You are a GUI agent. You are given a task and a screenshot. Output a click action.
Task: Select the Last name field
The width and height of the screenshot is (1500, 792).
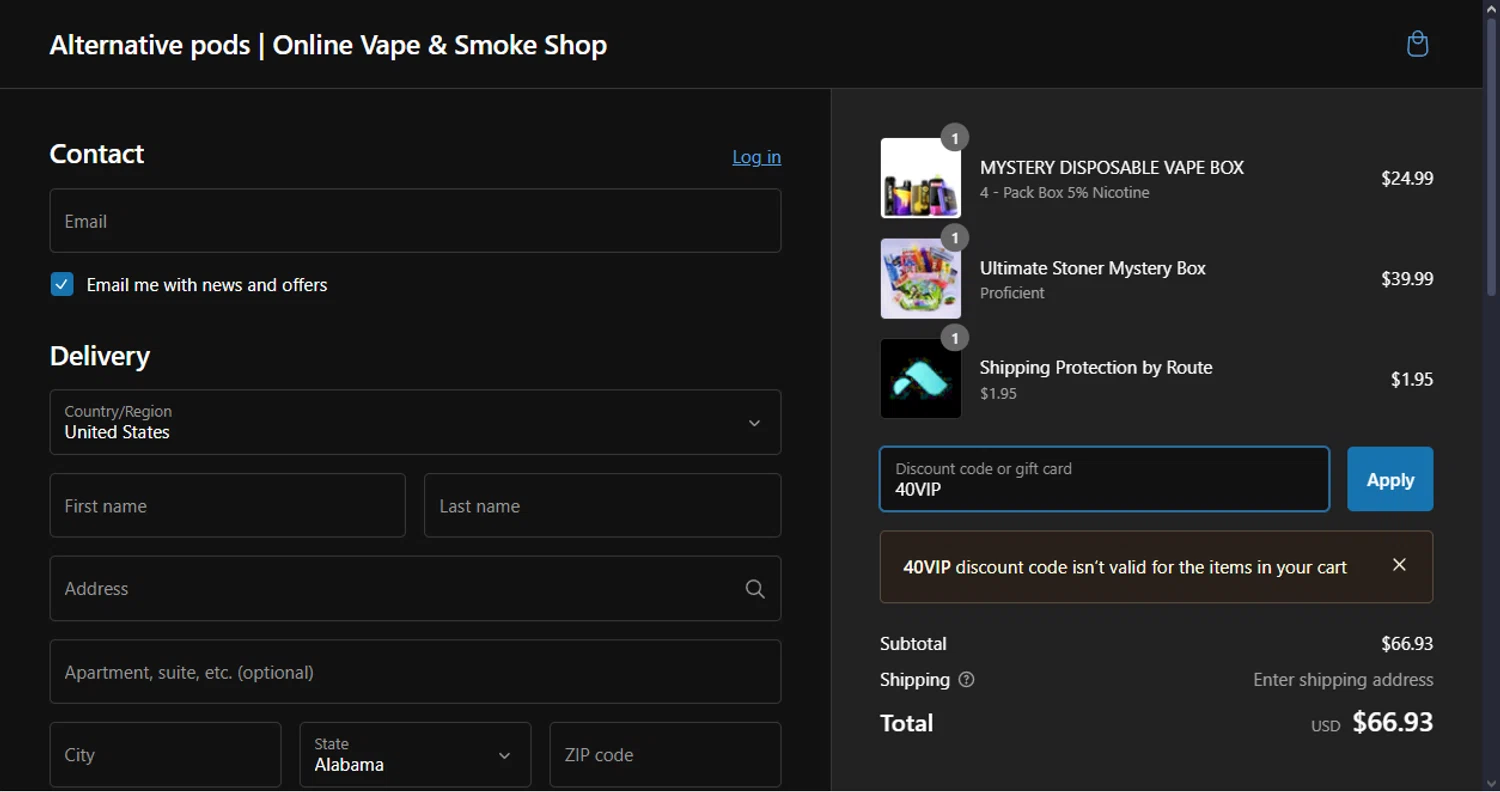click(x=602, y=506)
